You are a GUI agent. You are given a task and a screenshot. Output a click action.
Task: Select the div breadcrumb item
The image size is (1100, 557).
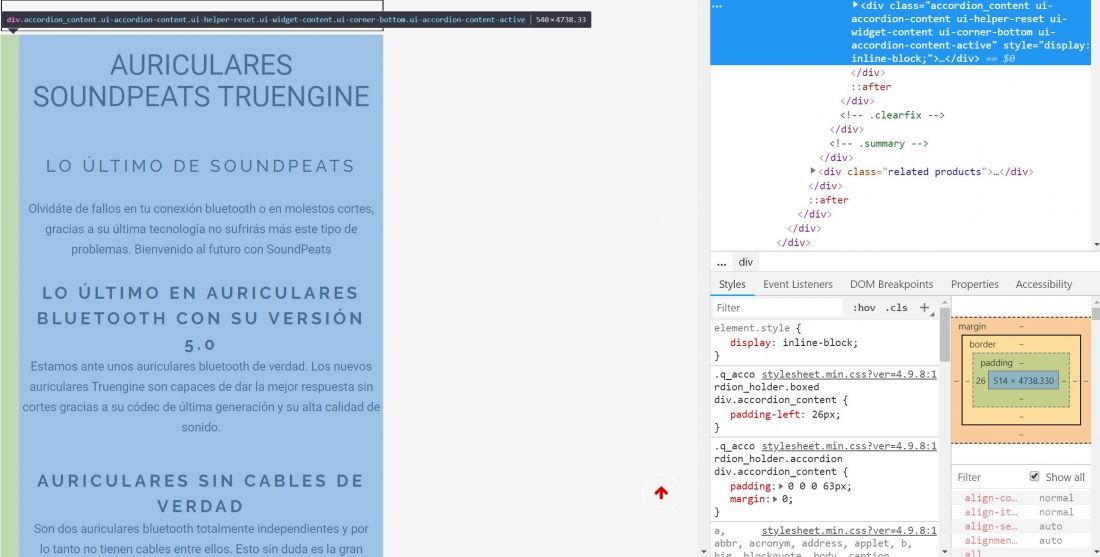(745, 262)
